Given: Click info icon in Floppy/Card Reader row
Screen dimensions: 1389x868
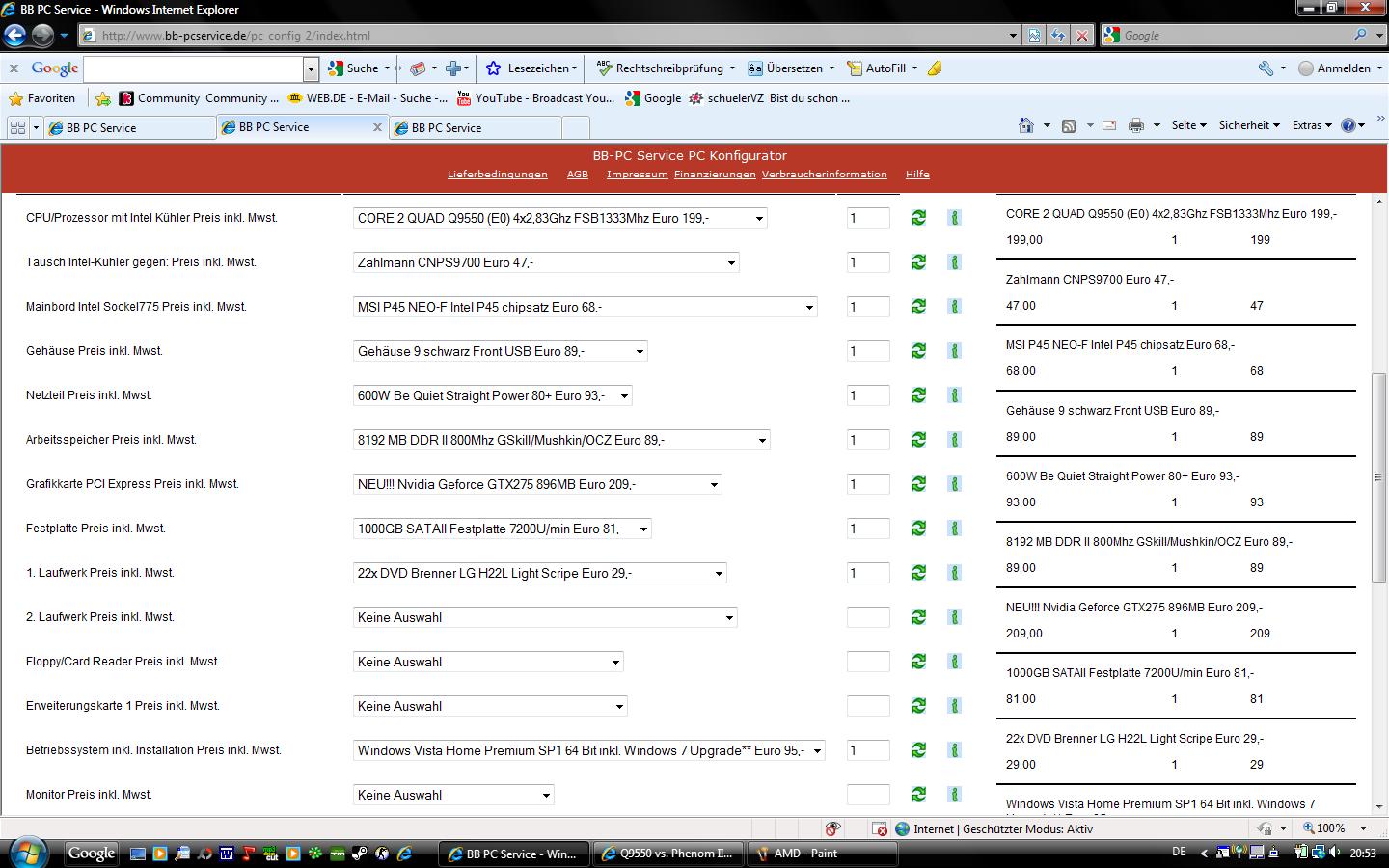Looking at the screenshot, I should click(x=954, y=662).
